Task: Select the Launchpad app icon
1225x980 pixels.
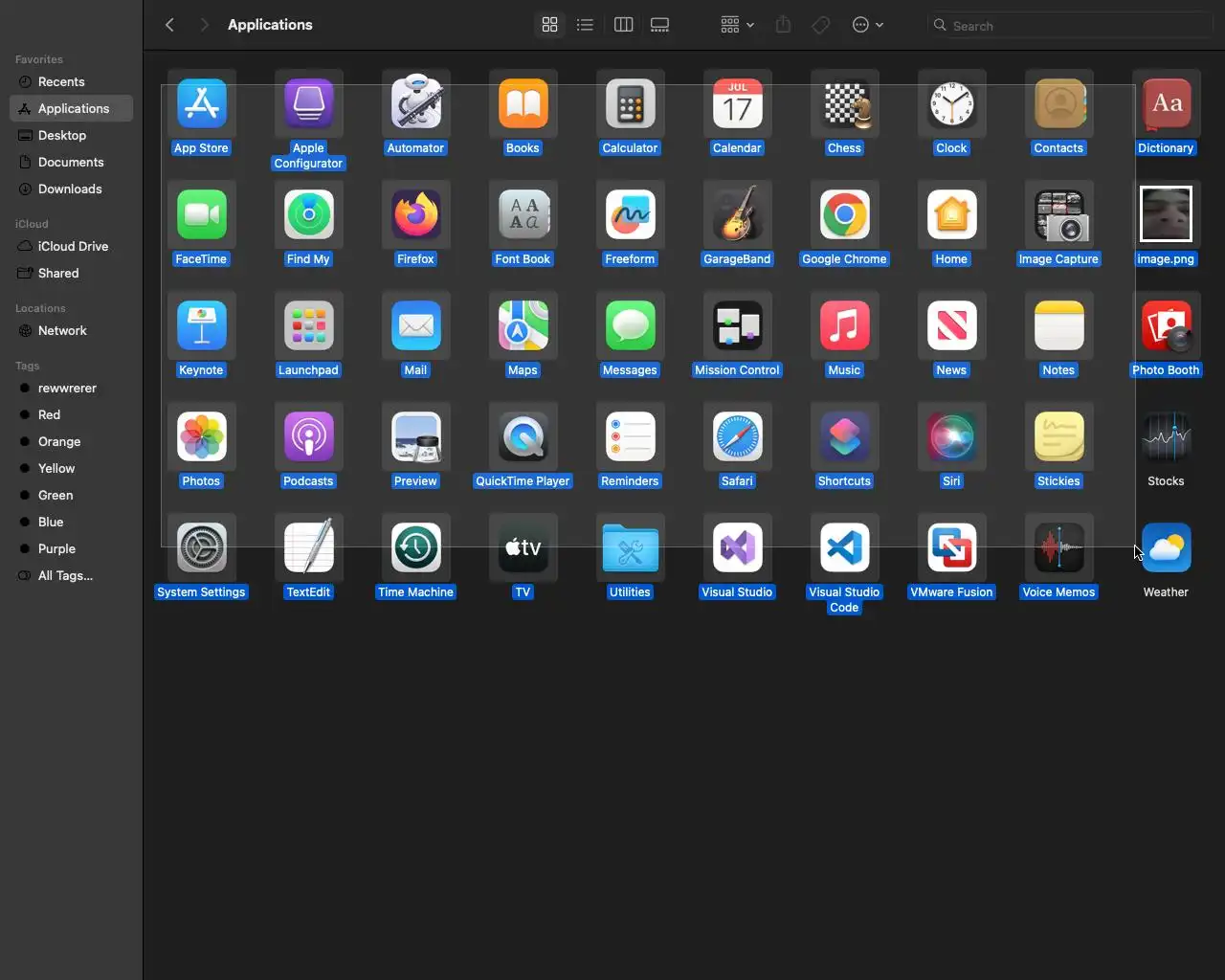Action: pos(308,325)
